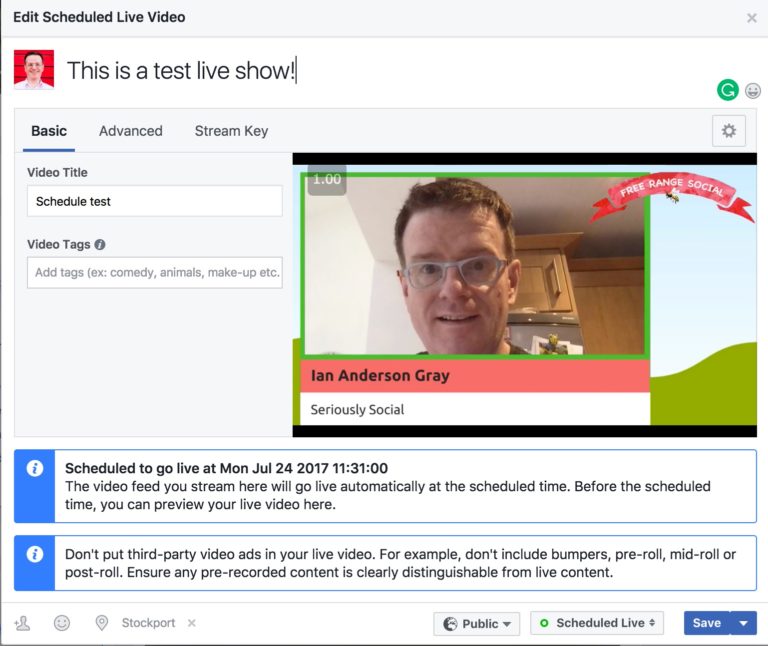
Task: Click the 'Video Title' label
Action: pyautogui.click(x=57, y=172)
